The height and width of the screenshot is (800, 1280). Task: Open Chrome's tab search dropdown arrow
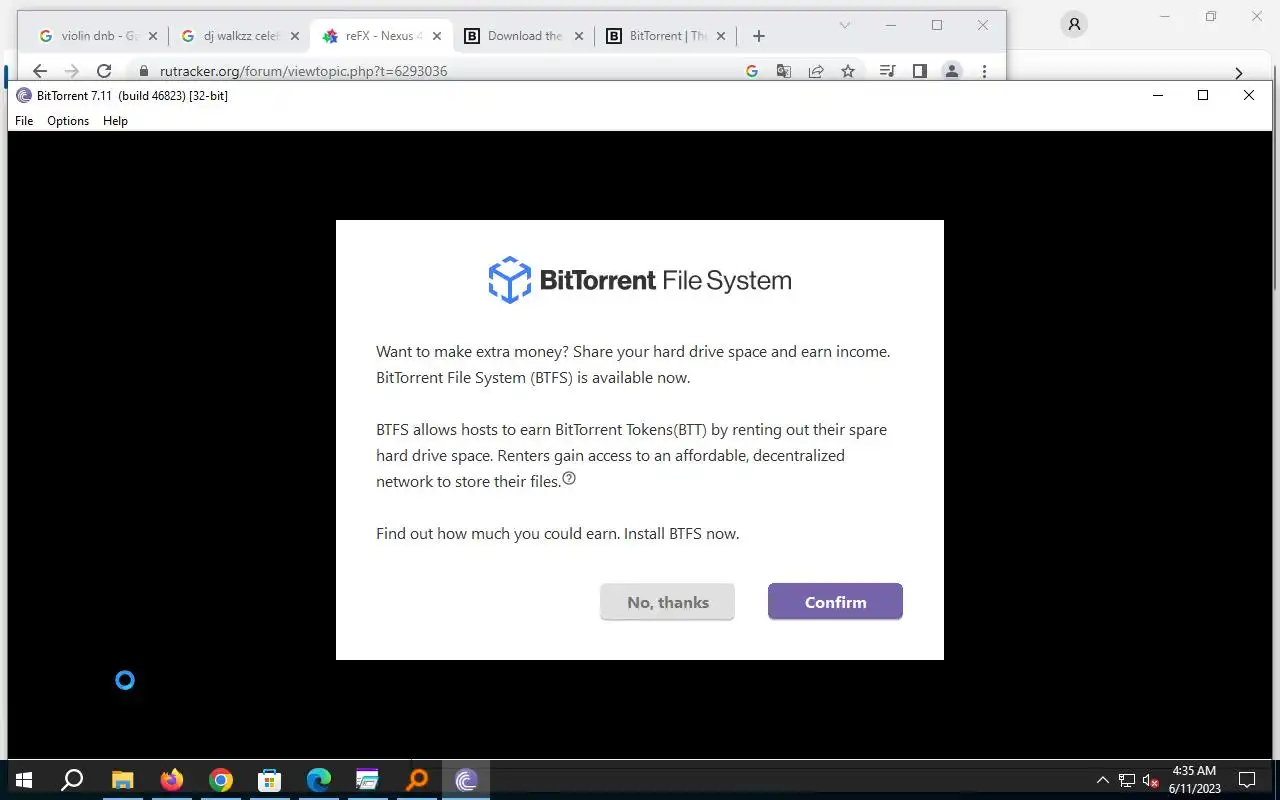point(845,25)
